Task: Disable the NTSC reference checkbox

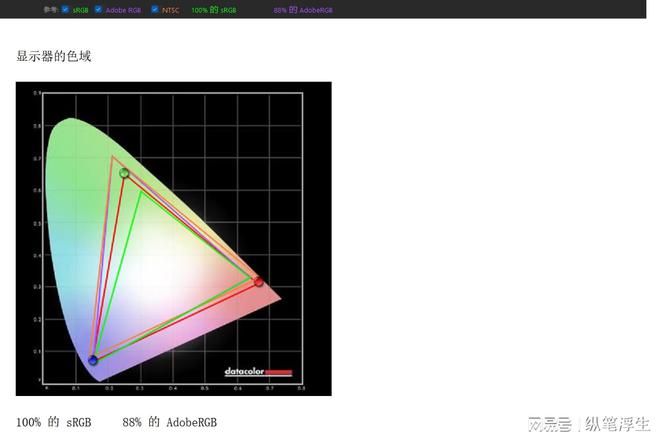Action: 155,9
